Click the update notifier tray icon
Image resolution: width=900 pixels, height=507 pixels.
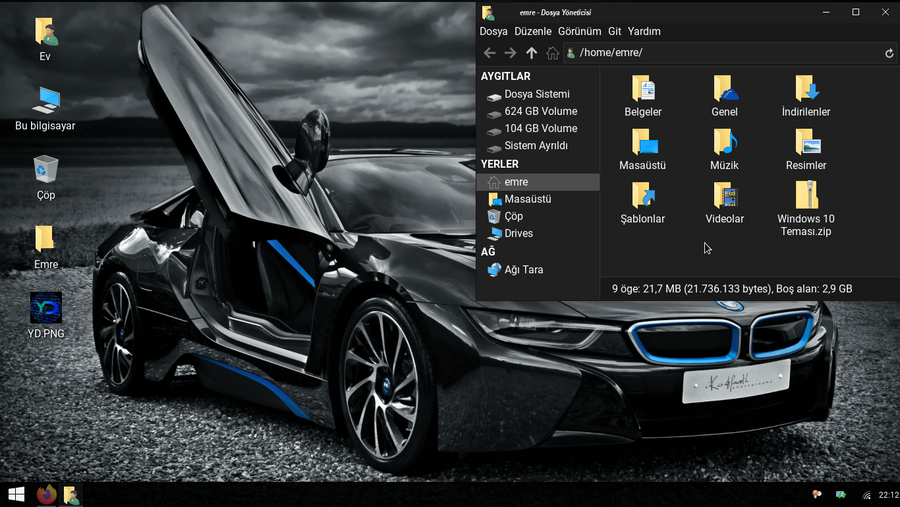pos(841,494)
